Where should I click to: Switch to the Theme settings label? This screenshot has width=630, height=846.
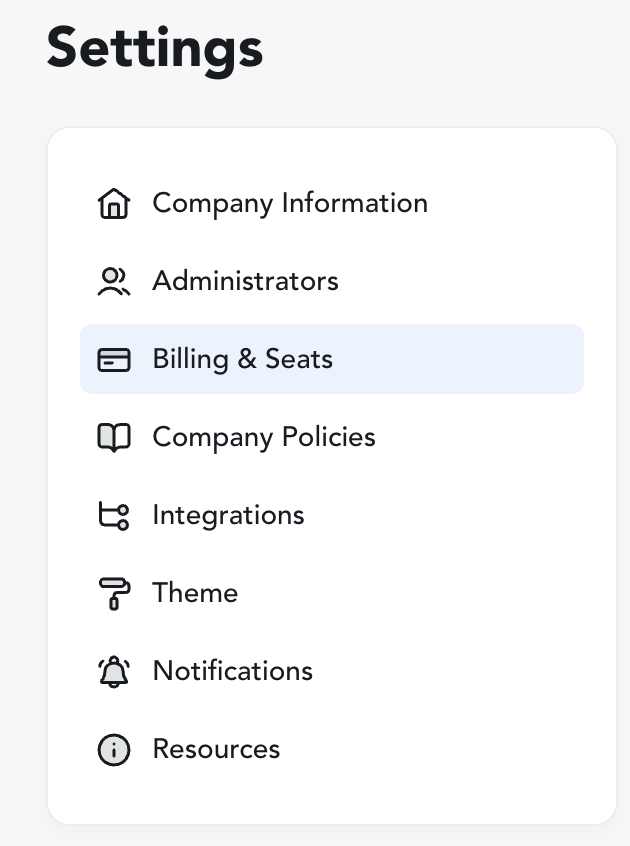(195, 593)
